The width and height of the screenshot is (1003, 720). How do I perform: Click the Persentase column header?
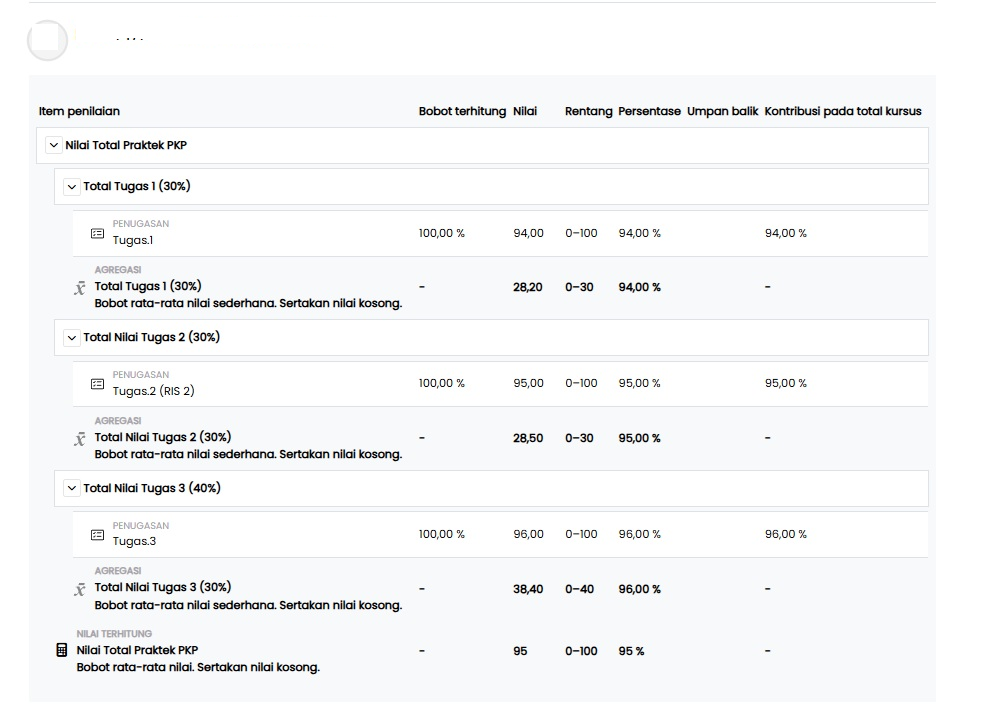click(x=649, y=112)
